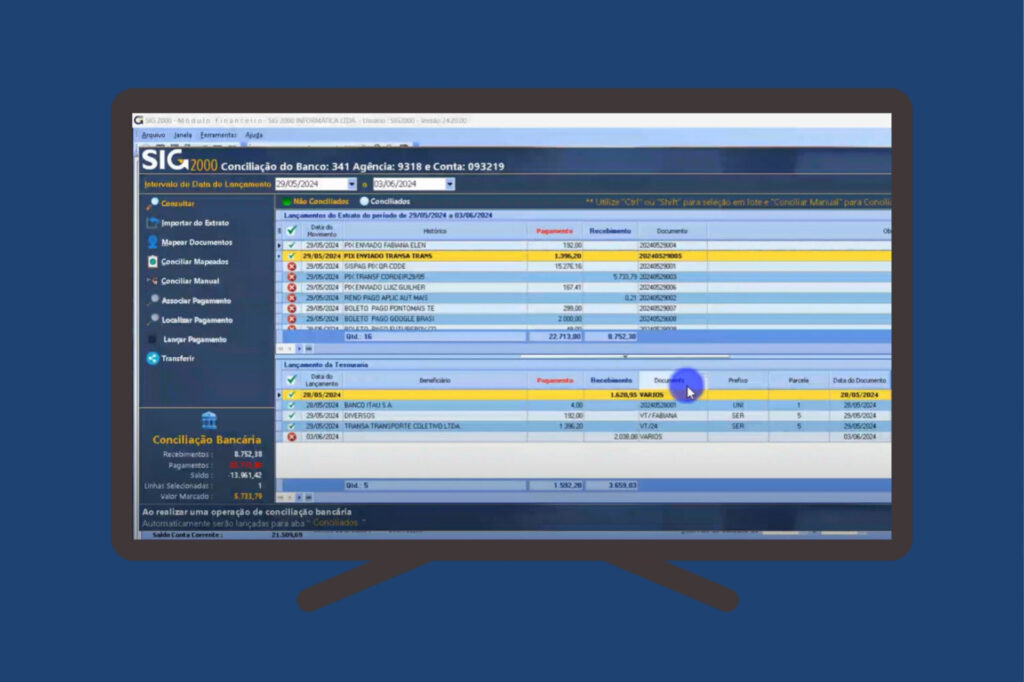This screenshot has height=682, width=1024.
Task: Click the red X icon on PIX TRANSF CORDEIR row
Action: (x=292, y=277)
